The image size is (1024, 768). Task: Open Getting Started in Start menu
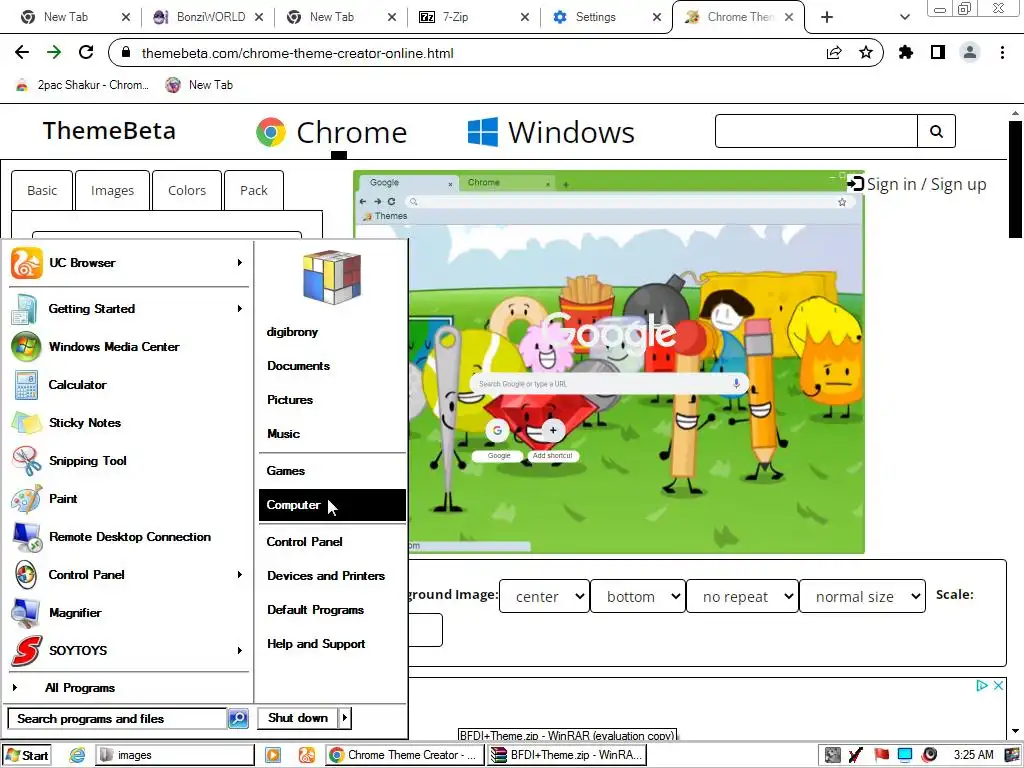pyautogui.click(x=128, y=308)
